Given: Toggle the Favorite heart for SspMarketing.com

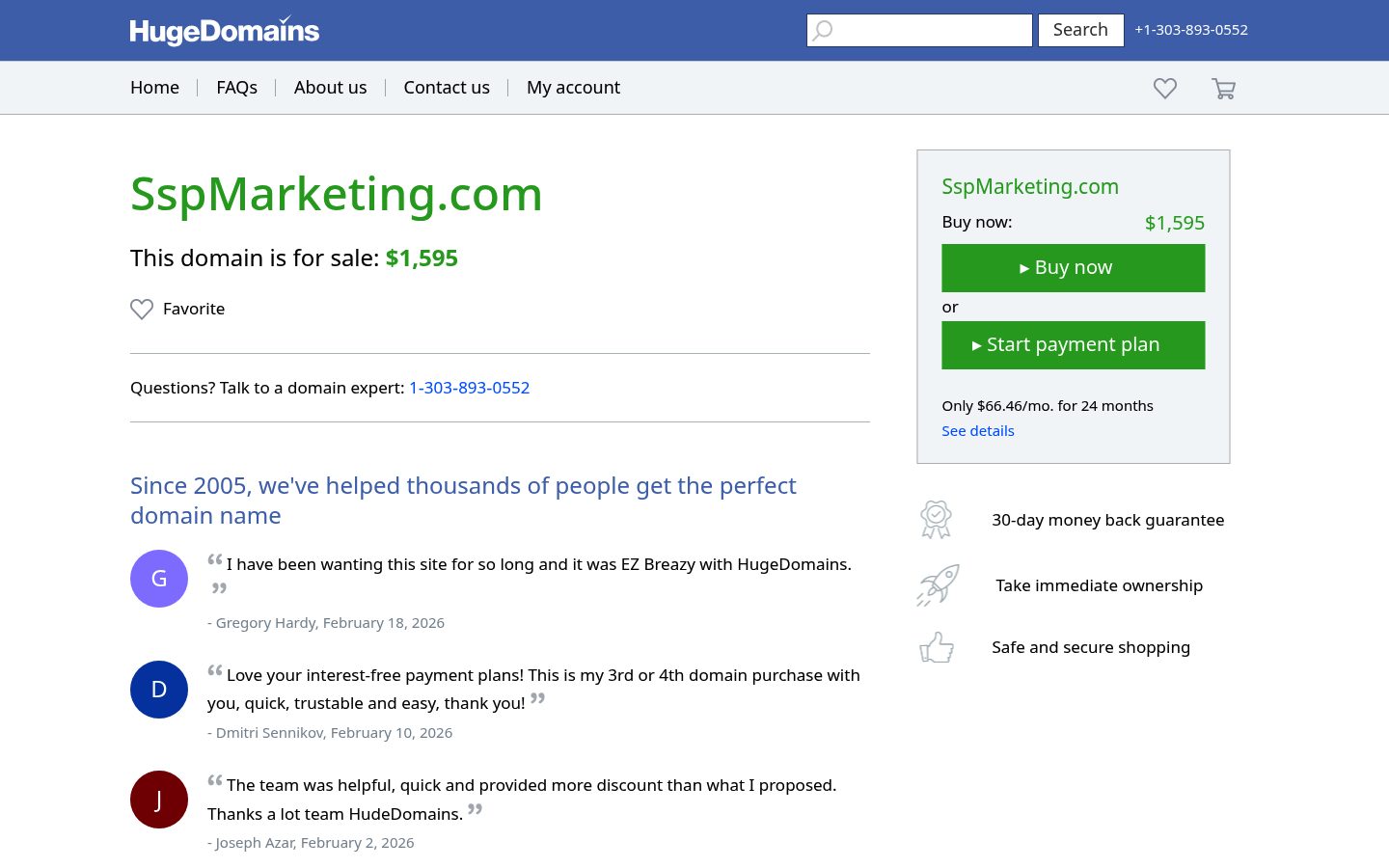Looking at the screenshot, I should (x=142, y=309).
